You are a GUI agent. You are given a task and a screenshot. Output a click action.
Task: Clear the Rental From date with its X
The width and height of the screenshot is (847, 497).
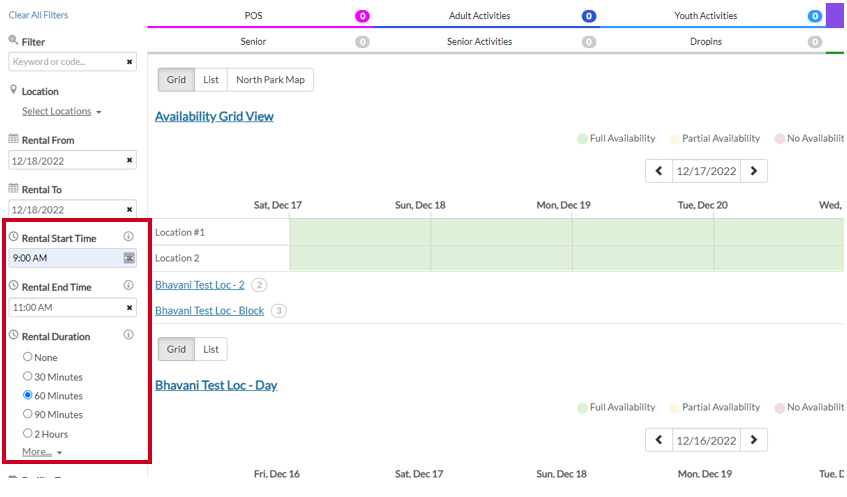[129, 160]
